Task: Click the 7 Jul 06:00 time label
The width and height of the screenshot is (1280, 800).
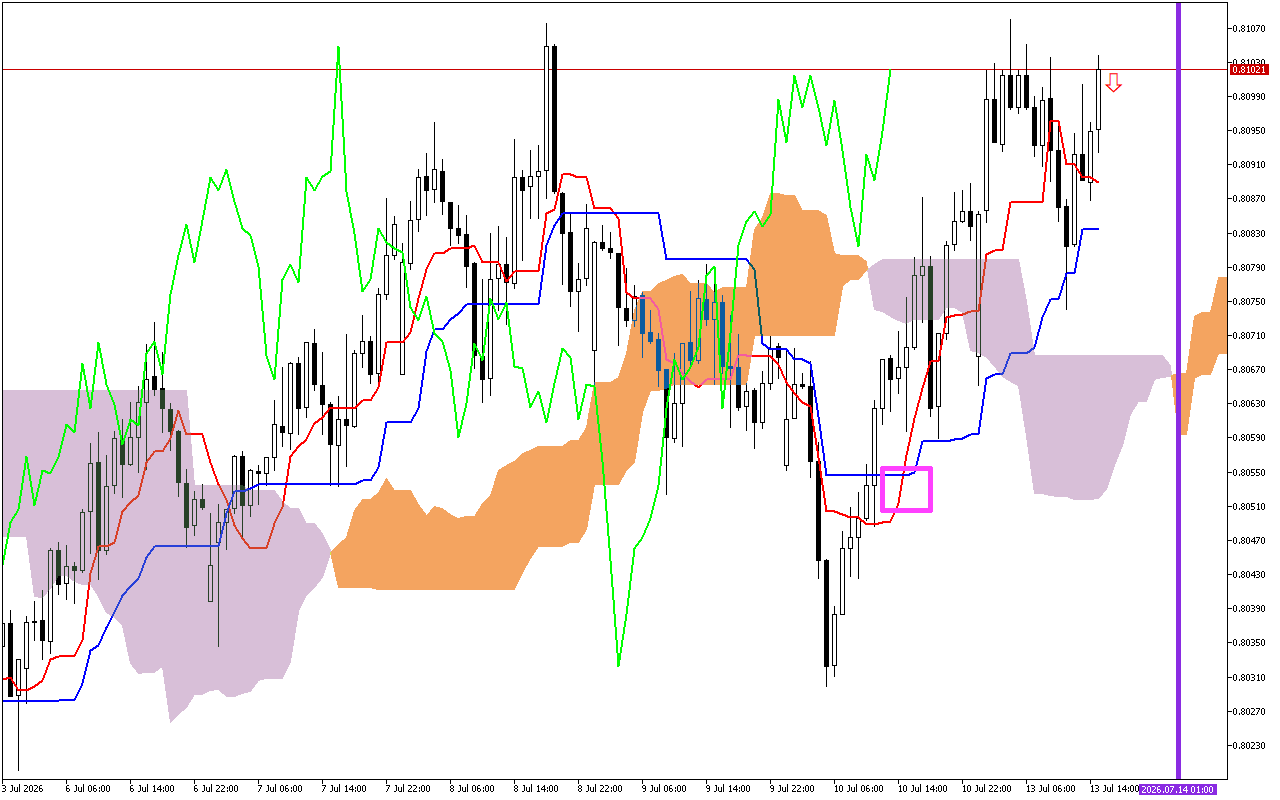Action: click(279, 789)
